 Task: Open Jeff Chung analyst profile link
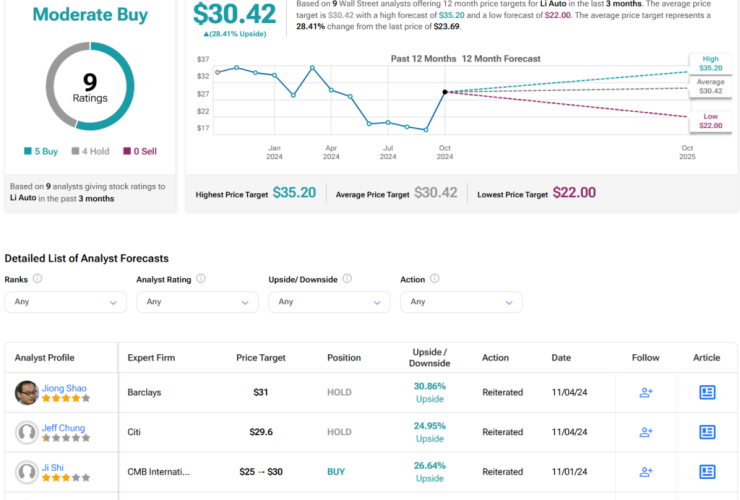coord(63,428)
